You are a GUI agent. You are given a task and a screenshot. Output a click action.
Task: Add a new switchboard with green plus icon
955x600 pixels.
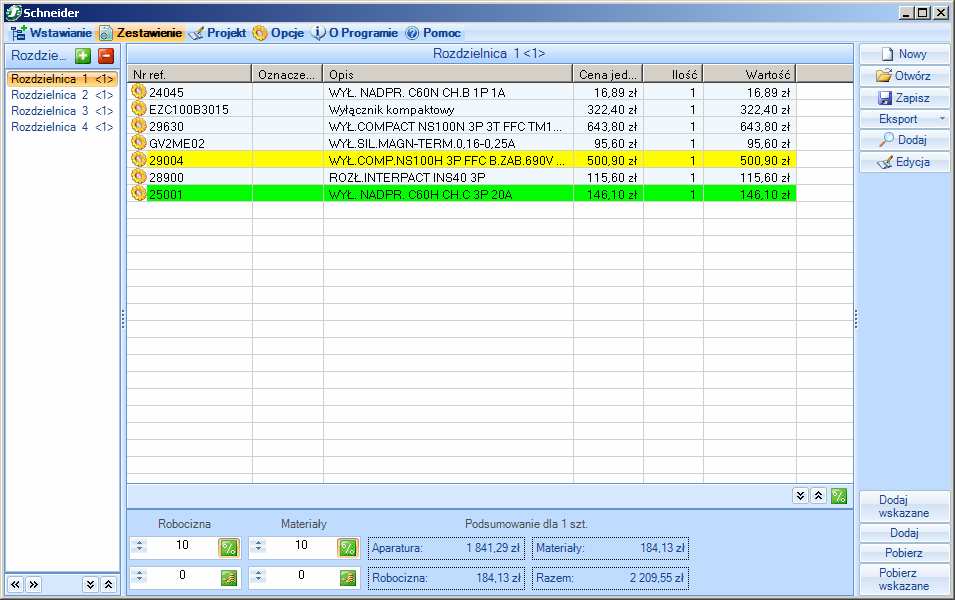(x=83, y=56)
